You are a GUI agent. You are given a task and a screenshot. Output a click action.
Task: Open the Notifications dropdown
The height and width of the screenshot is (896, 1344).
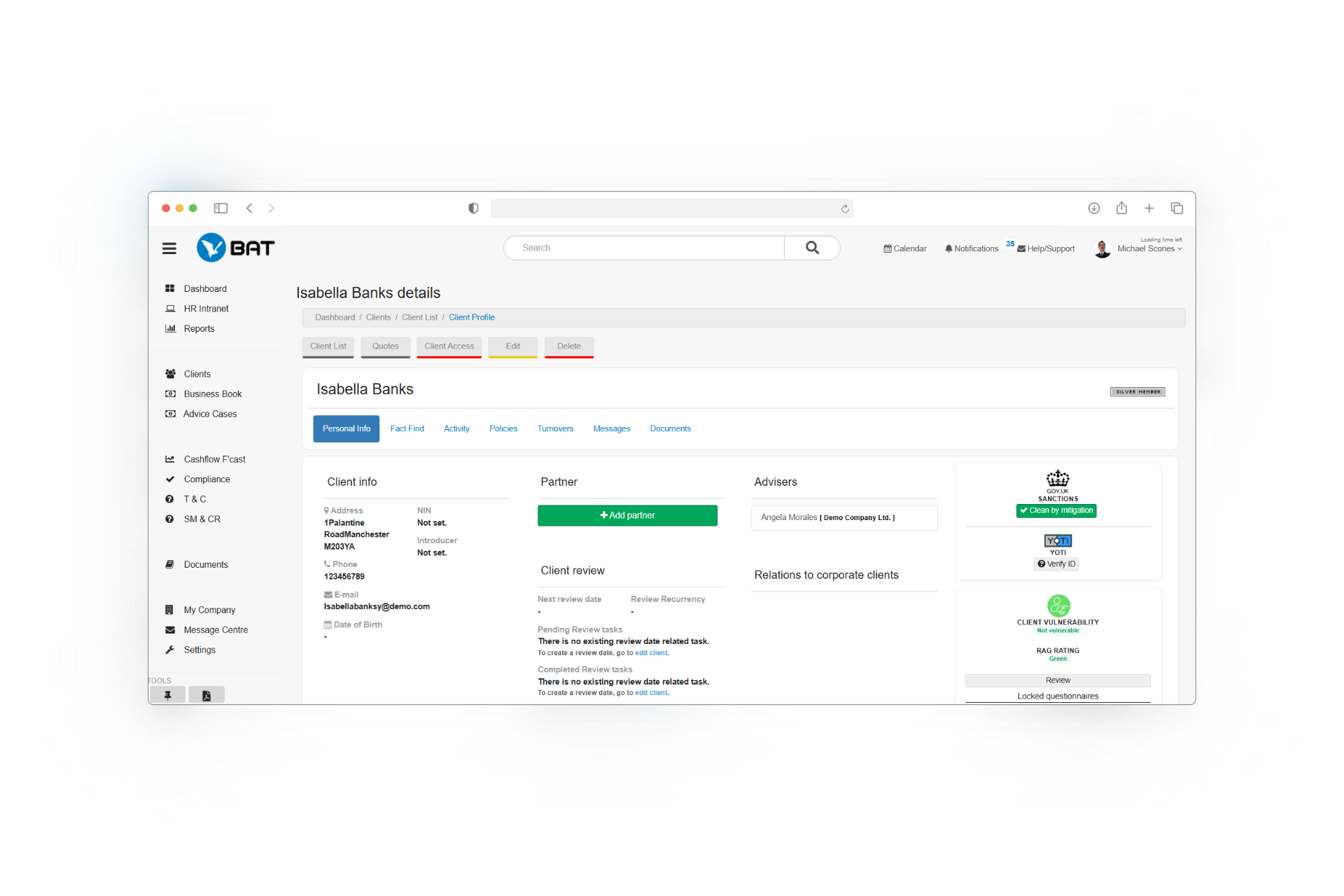pos(972,248)
